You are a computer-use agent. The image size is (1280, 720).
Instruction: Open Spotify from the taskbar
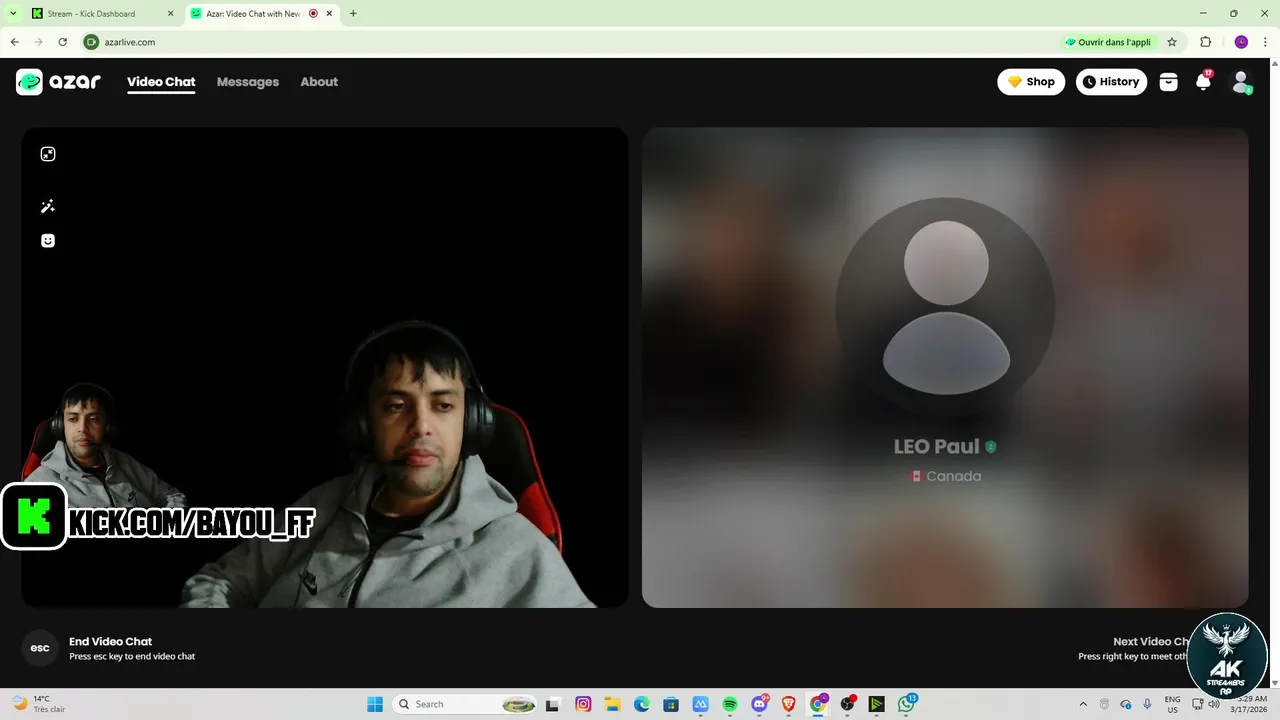(730, 704)
